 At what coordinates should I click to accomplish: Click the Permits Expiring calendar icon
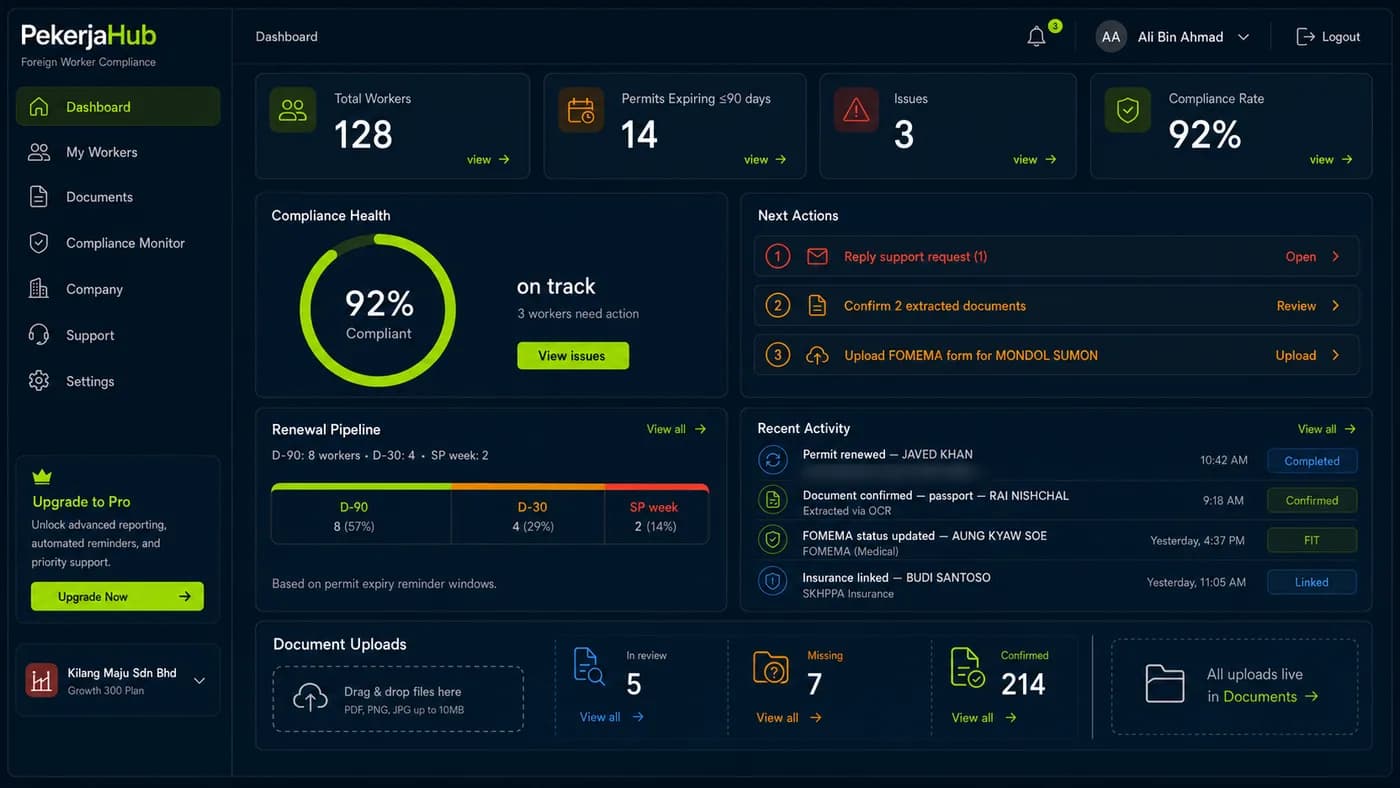[580, 110]
